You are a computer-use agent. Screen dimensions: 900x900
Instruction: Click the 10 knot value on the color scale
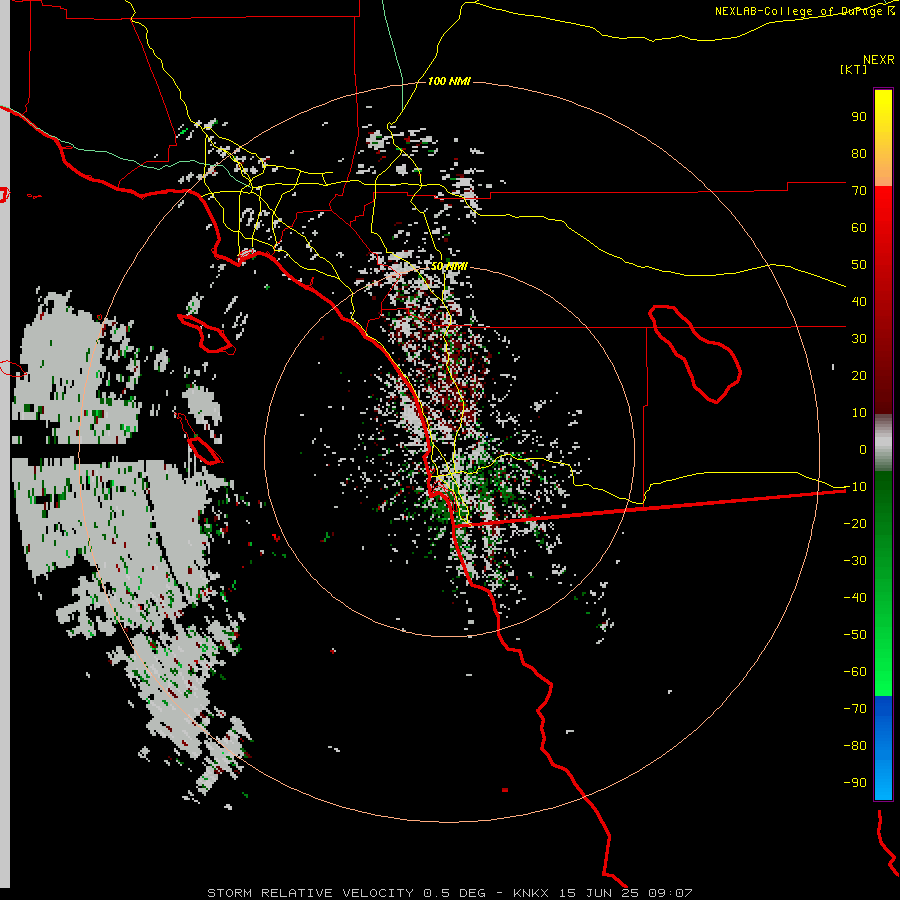(x=859, y=413)
